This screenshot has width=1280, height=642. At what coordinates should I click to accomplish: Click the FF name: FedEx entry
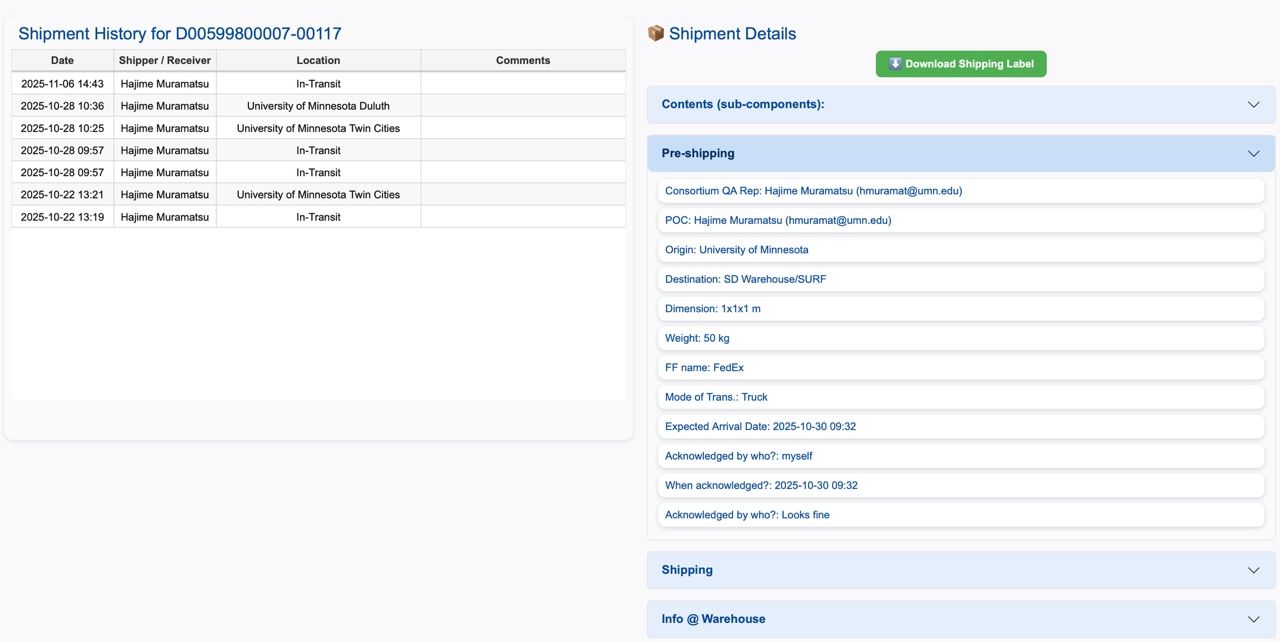(x=704, y=368)
